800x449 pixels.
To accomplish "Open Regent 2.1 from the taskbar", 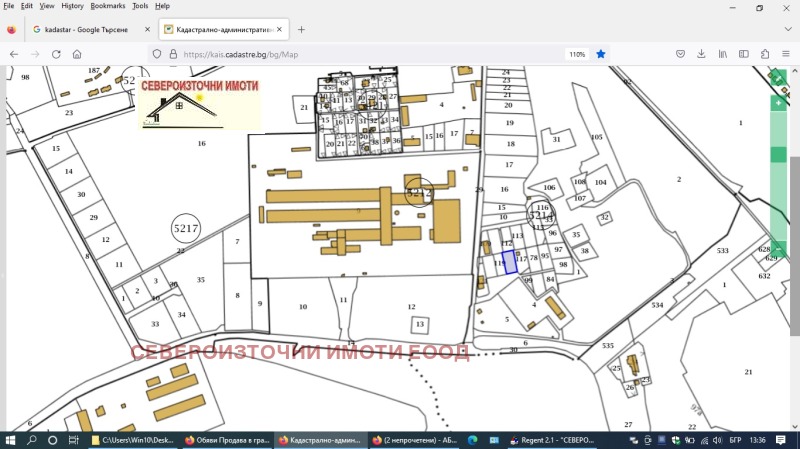I will (553, 440).
